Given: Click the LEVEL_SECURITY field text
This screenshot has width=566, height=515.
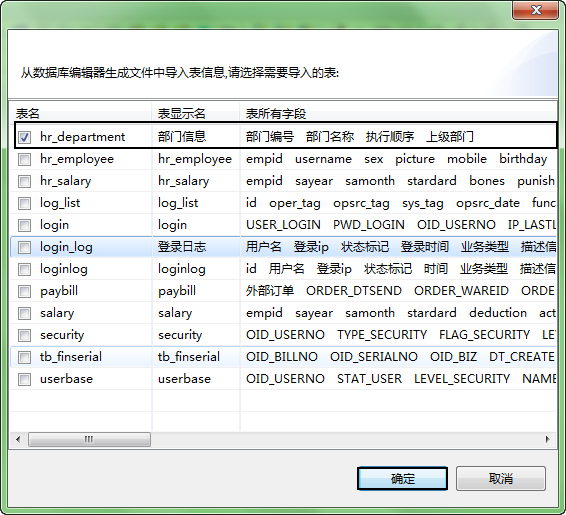Looking at the screenshot, I should tap(462, 379).
